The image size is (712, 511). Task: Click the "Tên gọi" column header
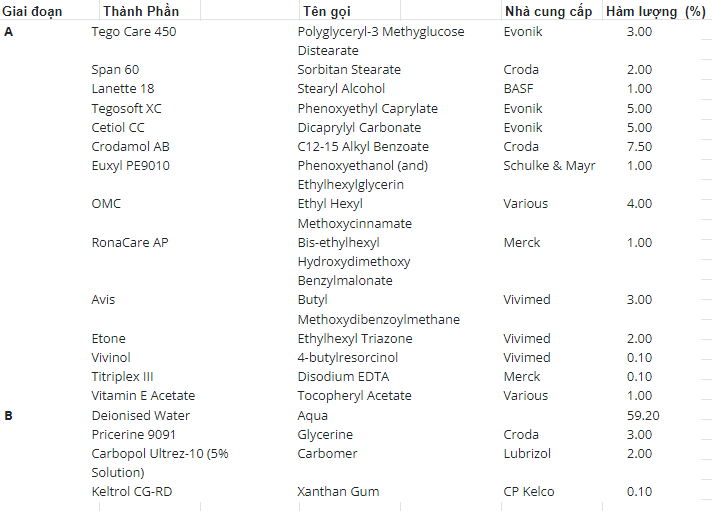329,11
